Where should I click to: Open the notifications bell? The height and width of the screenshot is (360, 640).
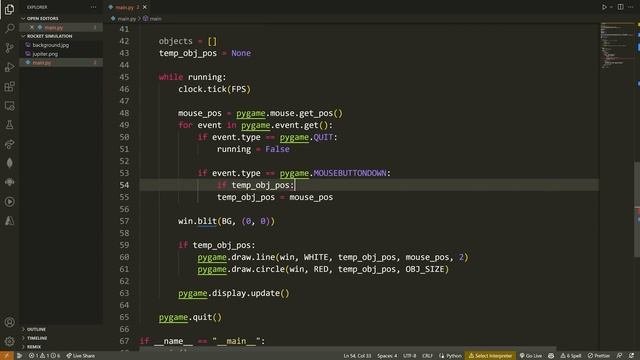tap(631, 356)
